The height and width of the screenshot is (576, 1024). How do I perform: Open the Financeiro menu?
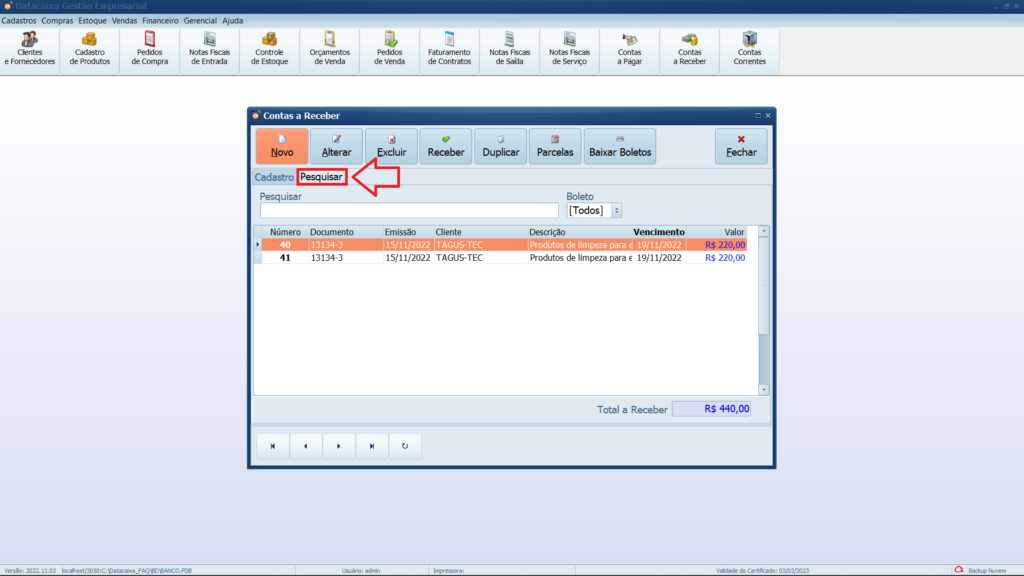click(x=160, y=20)
